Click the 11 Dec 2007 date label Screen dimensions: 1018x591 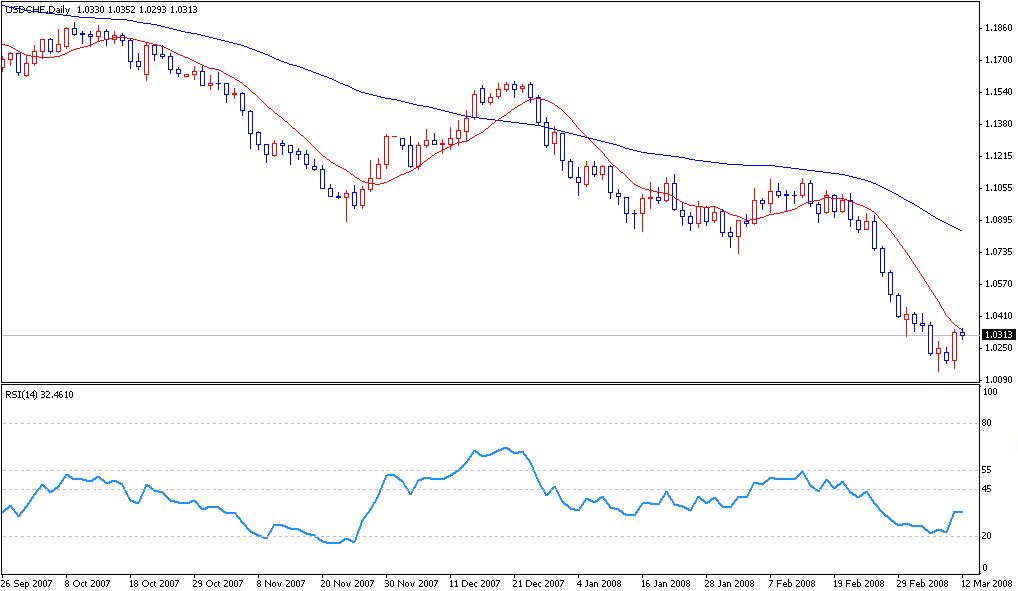(x=475, y=583)
